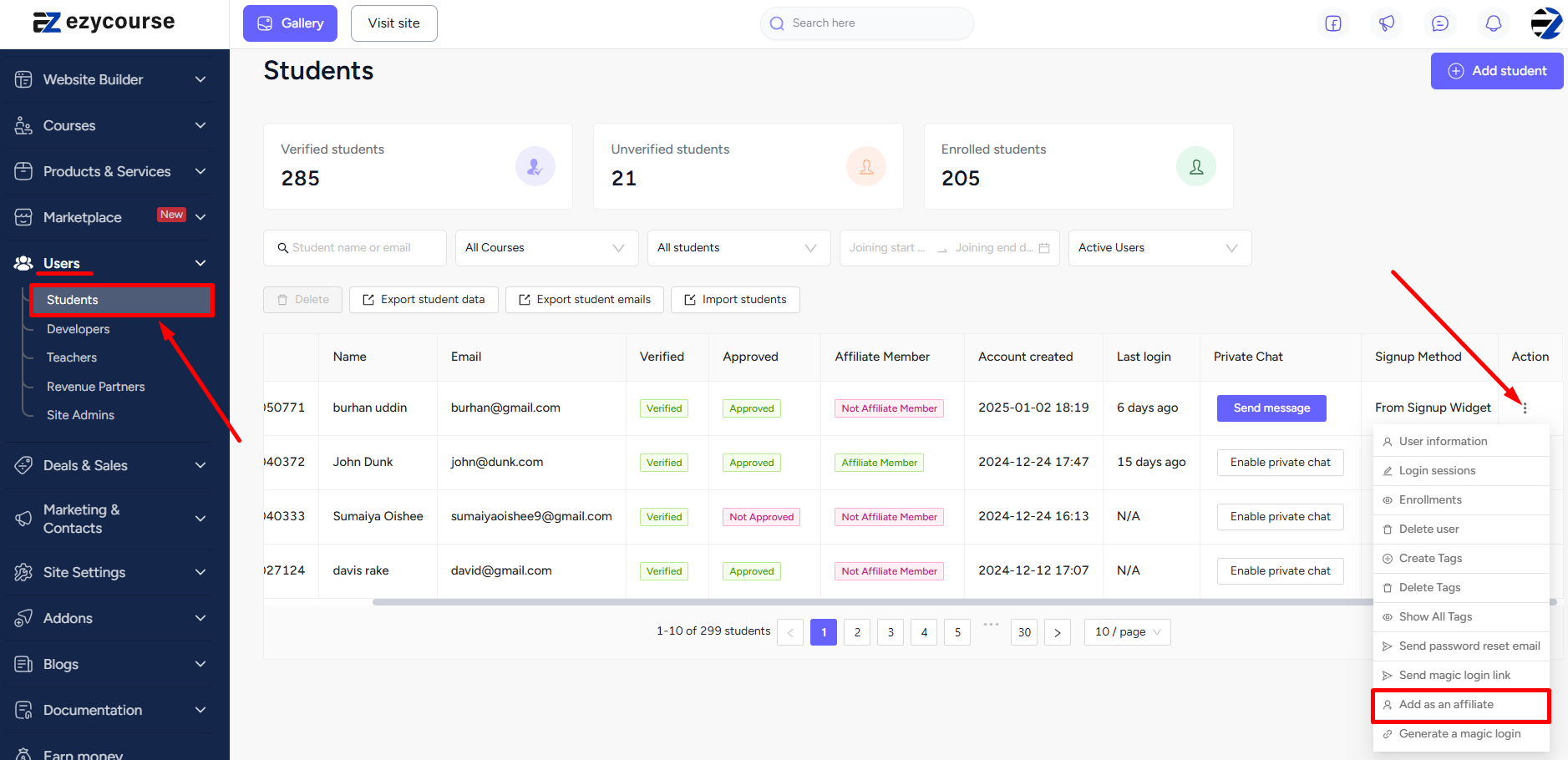The image size is (1568, 760).
Task: Open the announcements megaphone icon
Action: coord(1387,23)
